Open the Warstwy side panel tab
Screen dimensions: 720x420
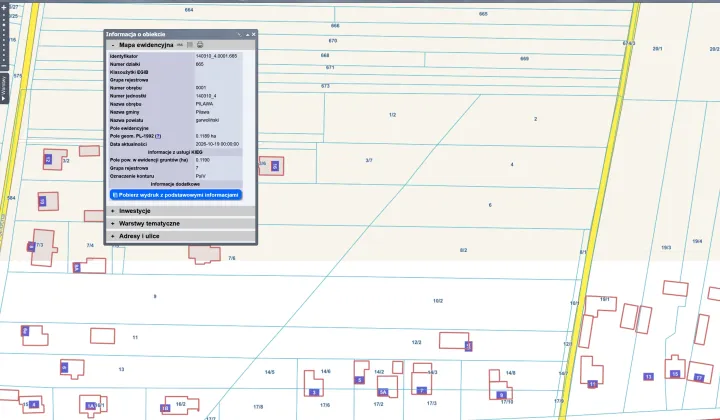click(x=4, y=89)
